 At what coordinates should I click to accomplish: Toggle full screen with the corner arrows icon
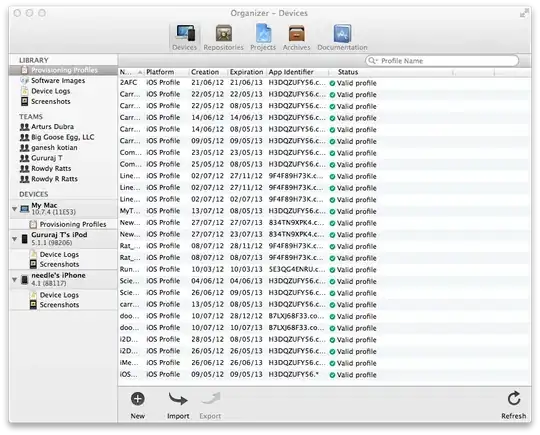tap(524, 13)
